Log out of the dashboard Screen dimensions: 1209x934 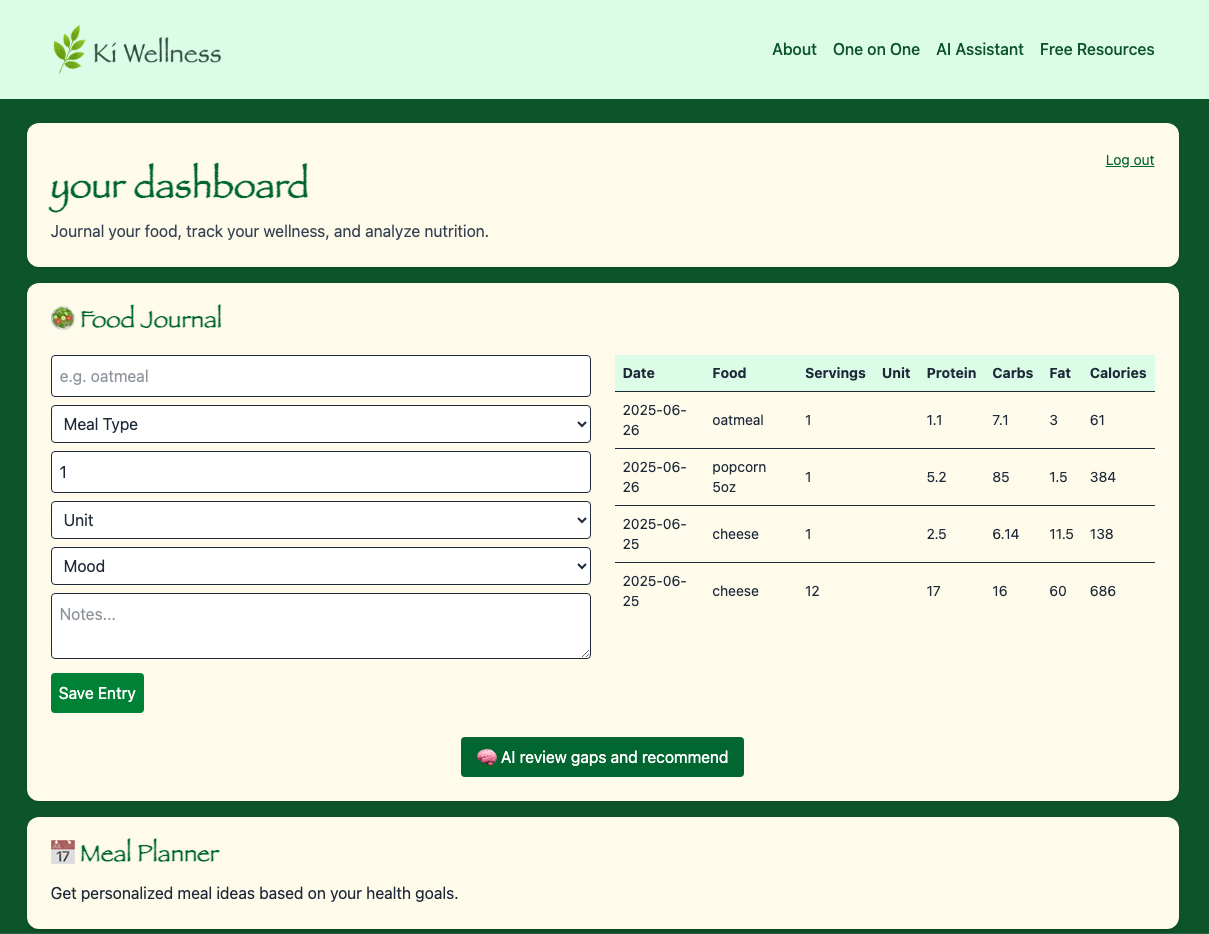[1129, 160]
